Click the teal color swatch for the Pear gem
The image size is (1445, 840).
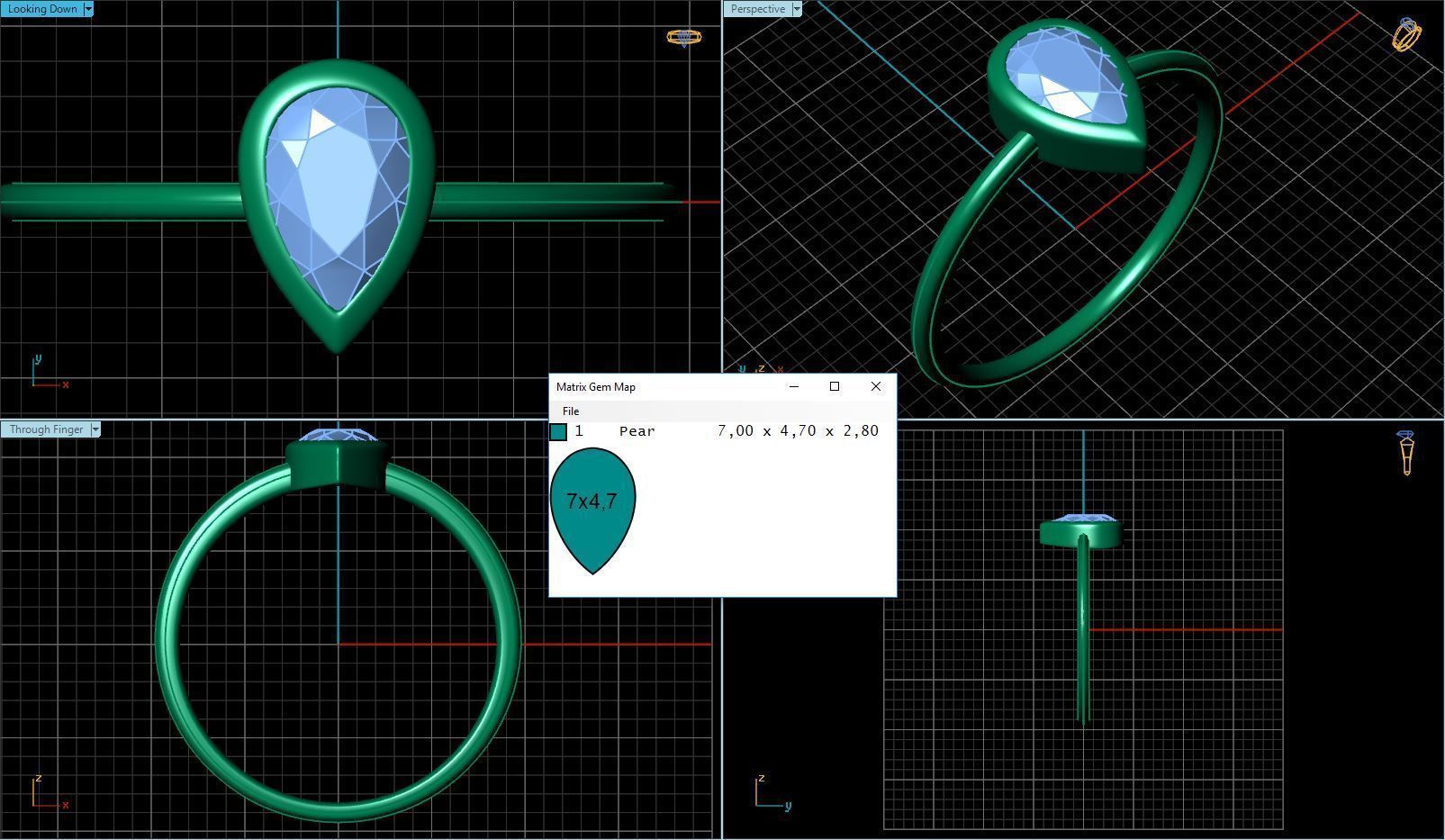(558, 432)
